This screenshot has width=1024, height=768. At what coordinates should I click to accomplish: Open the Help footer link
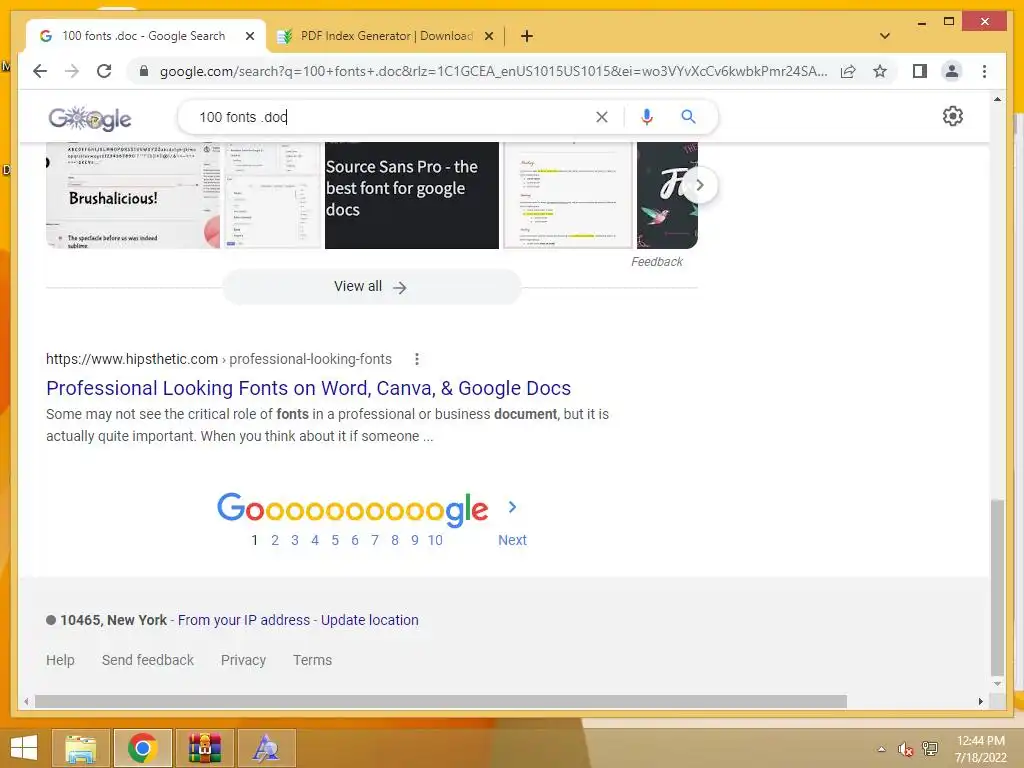pyautogui.click(x=60, y=660)
